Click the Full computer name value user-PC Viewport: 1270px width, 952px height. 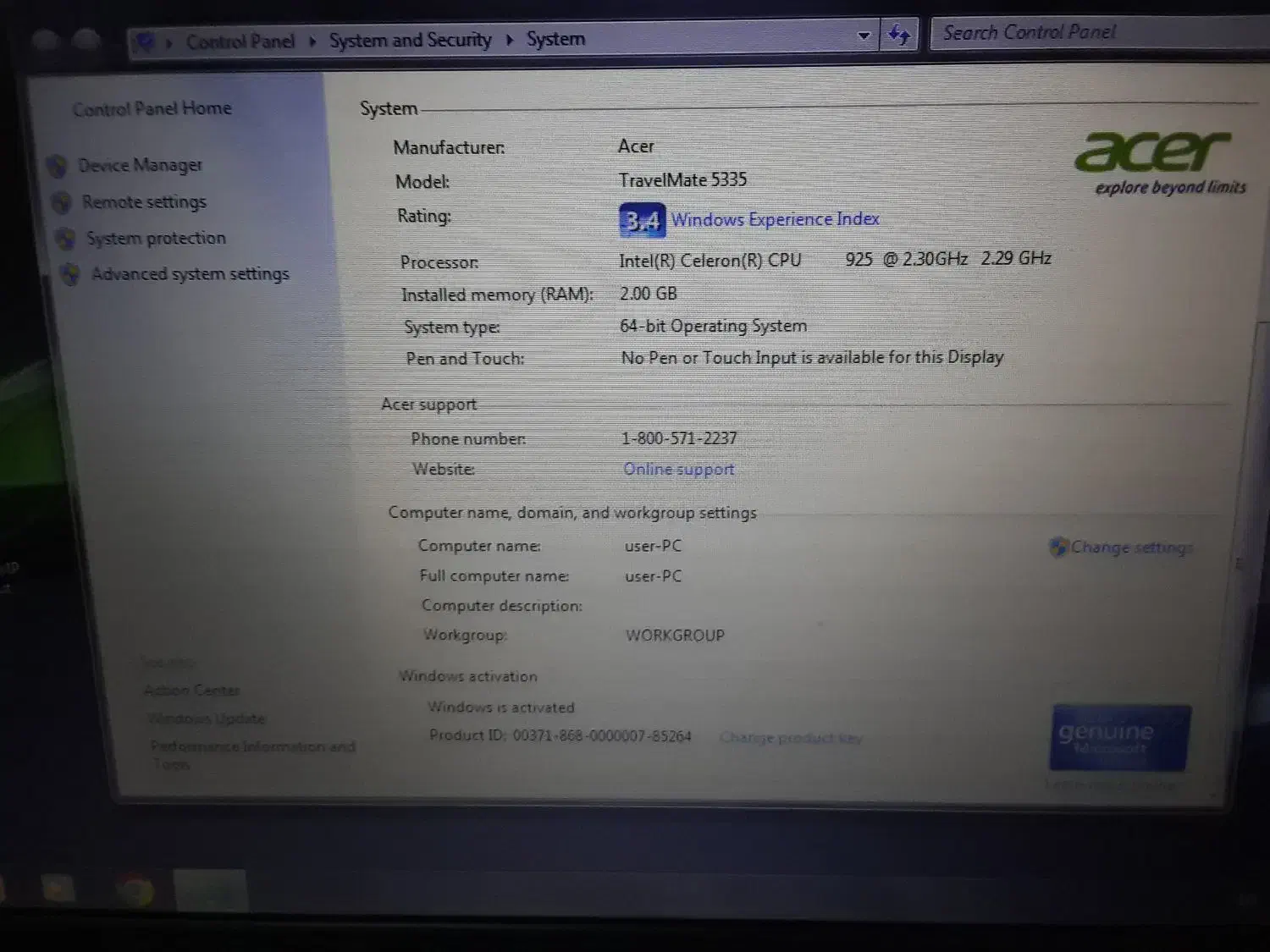click(x=653, y=576)
